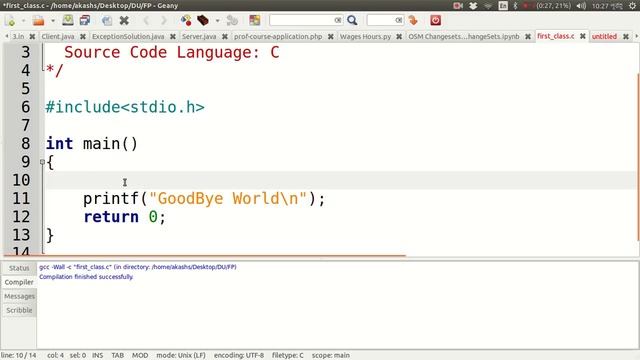Viewport: 640px width, 360px height.
Task: Open the Status message tab
Action: (19, 268)
